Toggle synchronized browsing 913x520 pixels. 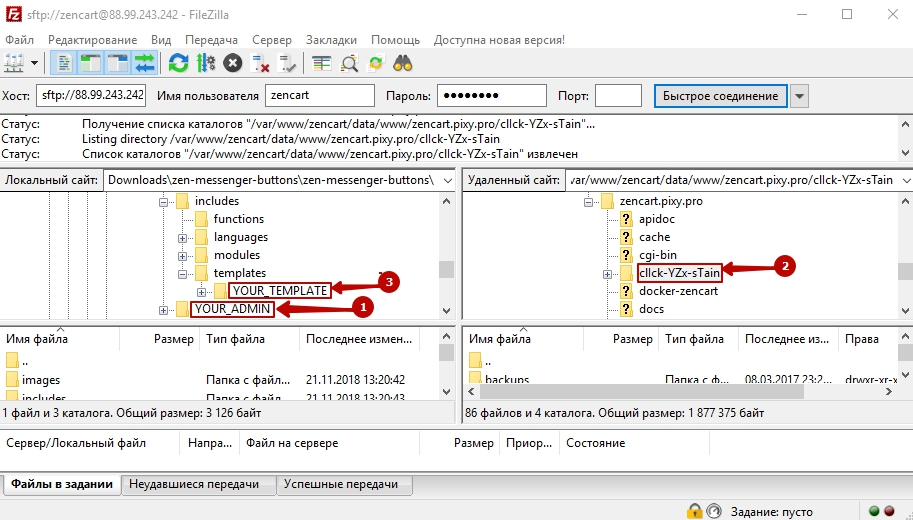376,63
